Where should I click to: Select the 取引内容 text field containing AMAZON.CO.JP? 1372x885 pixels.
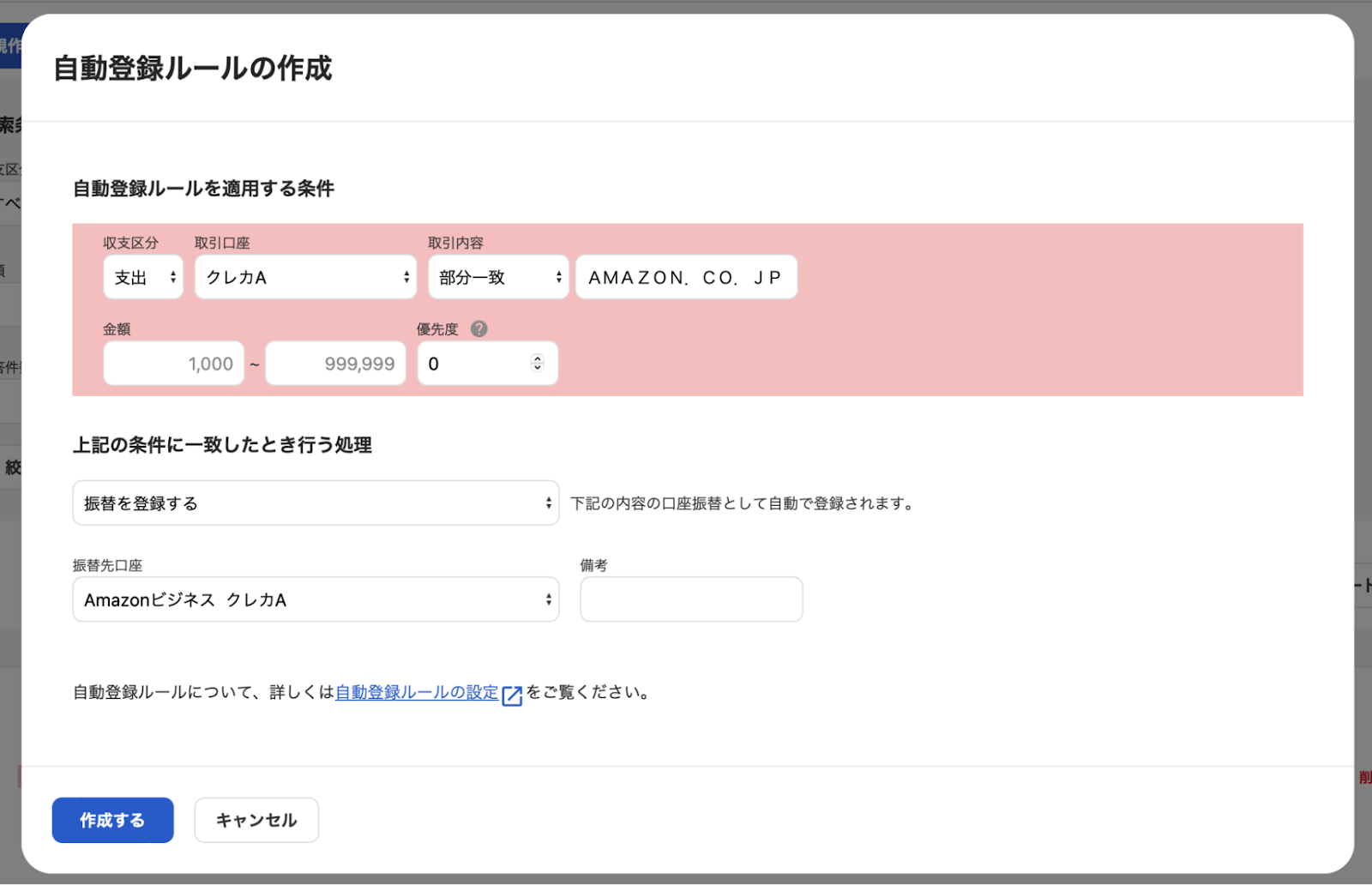coord(685,276)
